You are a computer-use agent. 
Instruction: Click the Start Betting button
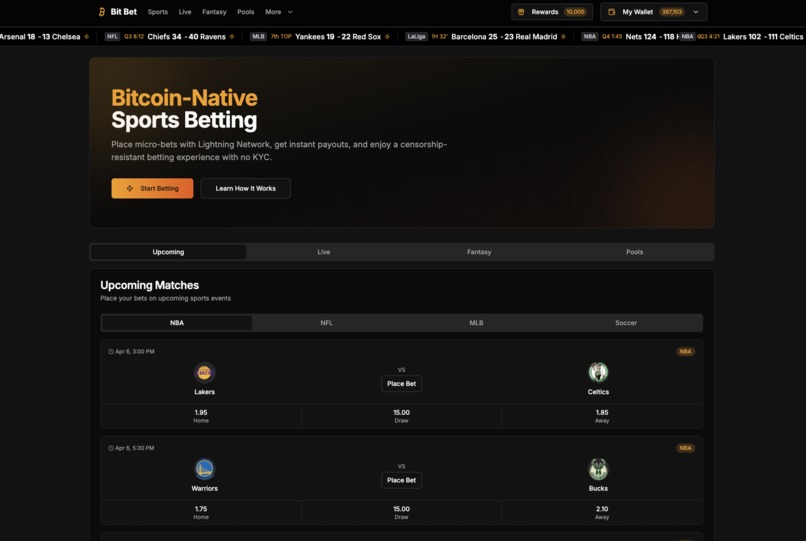pyautogui.click(x=152, y=188)
